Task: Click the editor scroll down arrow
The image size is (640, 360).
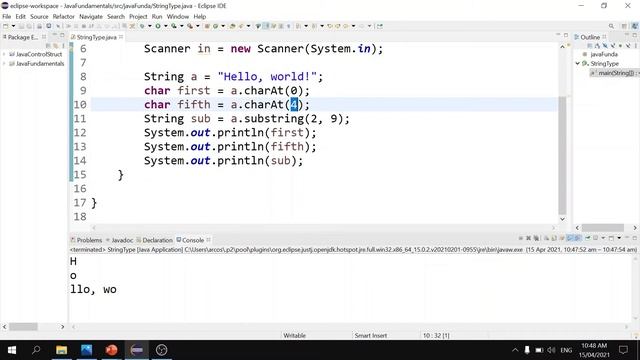Action: click(562, 219)
